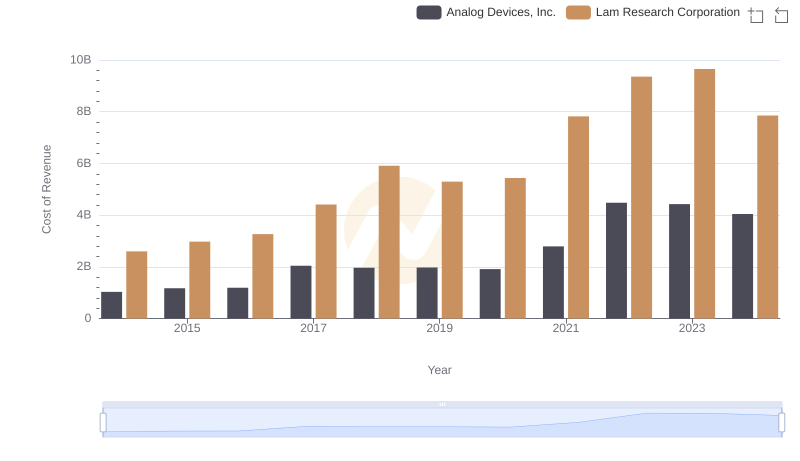Select Lam Research bar for 2016
The height and width of the screenshot is (461, 800).
[x=263, y=276]
